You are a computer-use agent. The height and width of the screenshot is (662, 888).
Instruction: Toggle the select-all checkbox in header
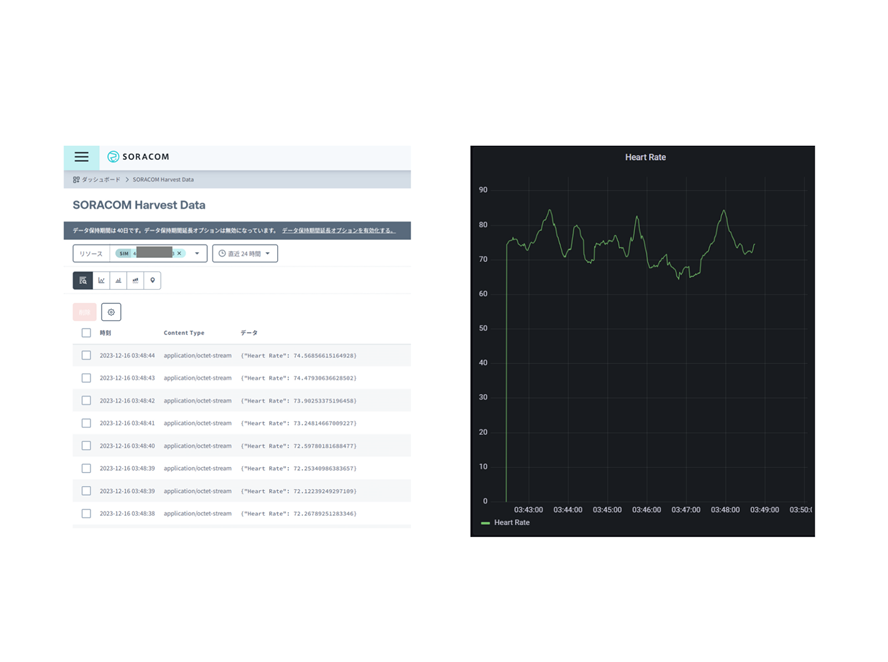(x=86, y=333)
